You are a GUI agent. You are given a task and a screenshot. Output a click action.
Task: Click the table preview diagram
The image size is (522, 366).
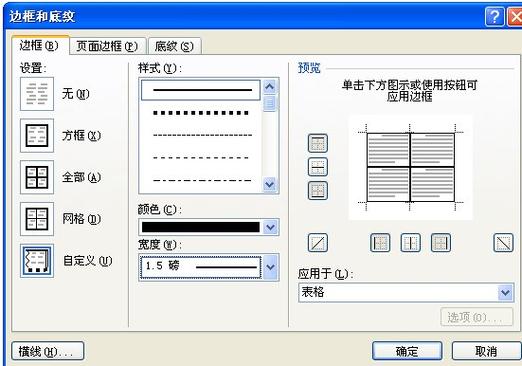point(410,167)
